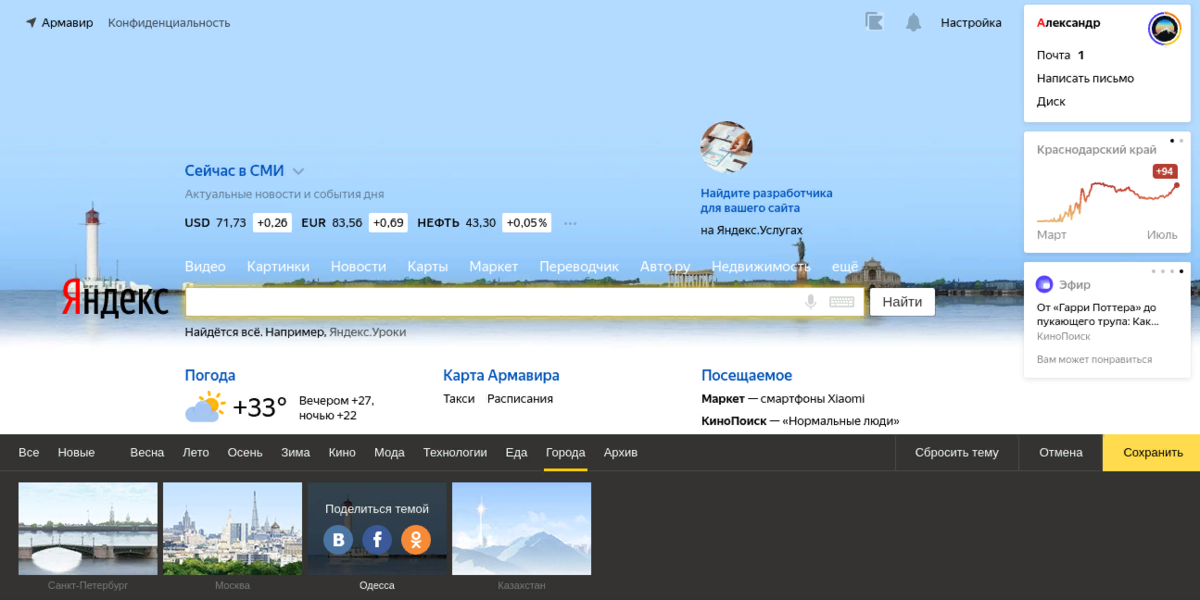Image resolution: width=1200 pixels, height=600 pixels.
Task: Click the location arrow icon near Армавир
Action: (x=31, y=22)
